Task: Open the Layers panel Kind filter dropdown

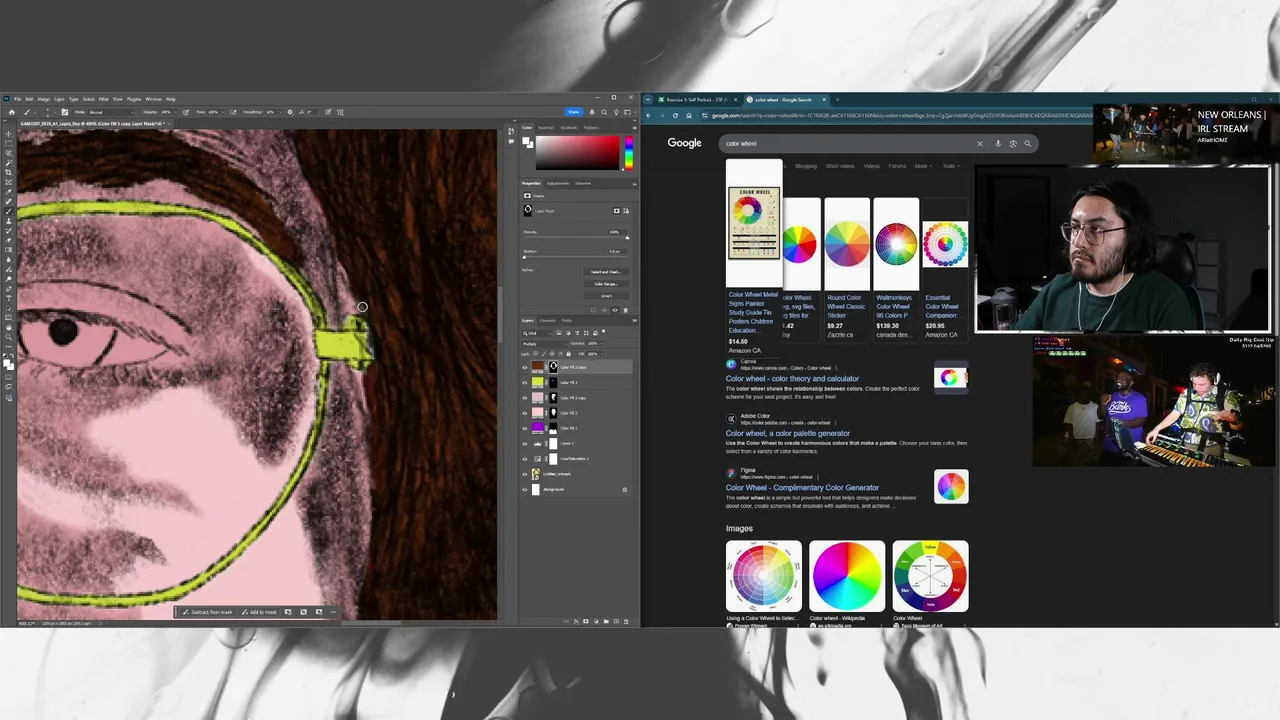Action: tap(539, 333)
